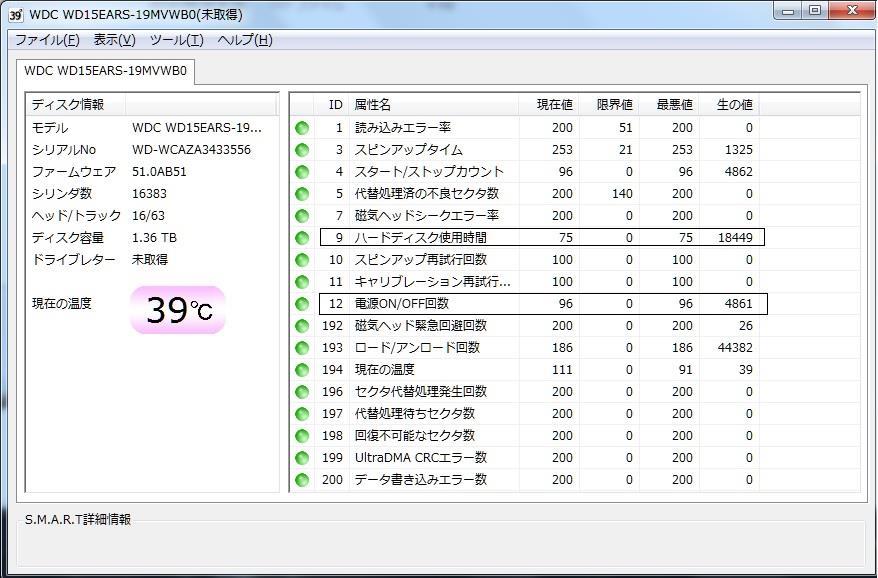Viewport: 878px width, 578px height.
Task: Select the 回復不可能なセクタ数 attribute name
Action: click(415, 436)
